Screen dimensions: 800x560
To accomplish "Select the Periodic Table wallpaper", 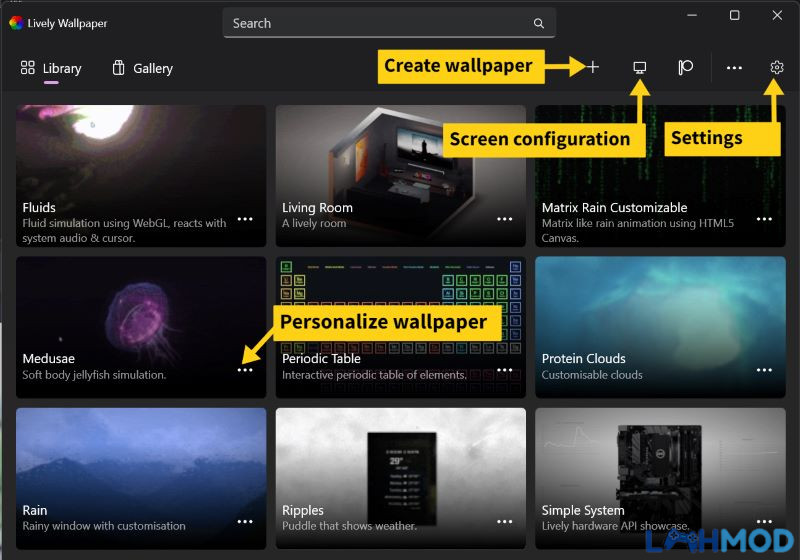I will 401,327.
